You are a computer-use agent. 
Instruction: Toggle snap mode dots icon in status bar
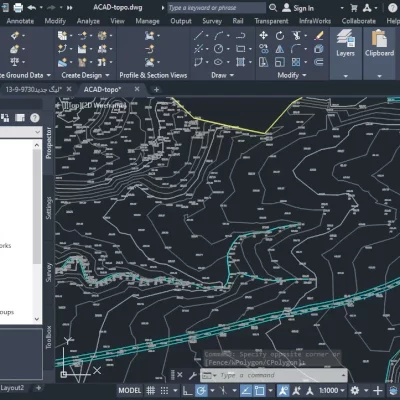[x=164, y=390]
